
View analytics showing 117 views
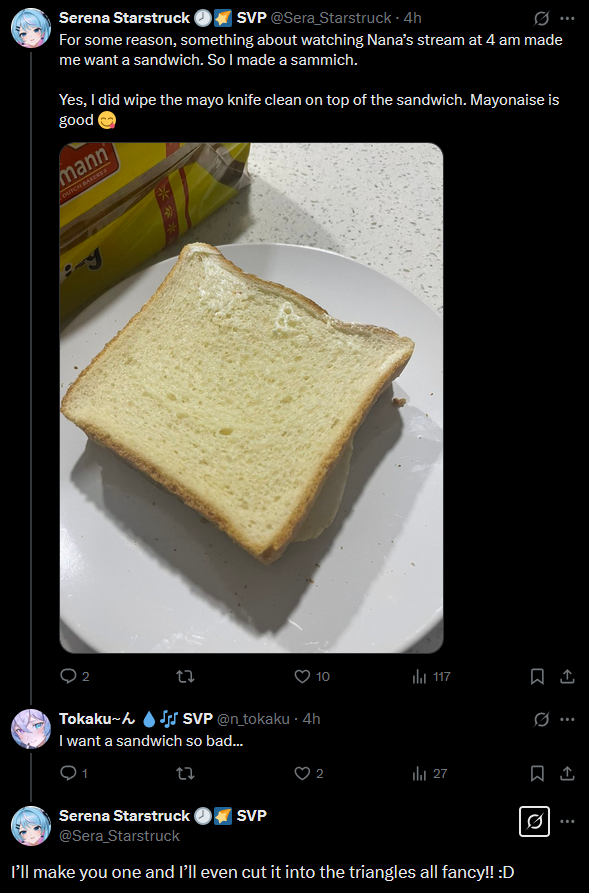(x=431, y=676)
